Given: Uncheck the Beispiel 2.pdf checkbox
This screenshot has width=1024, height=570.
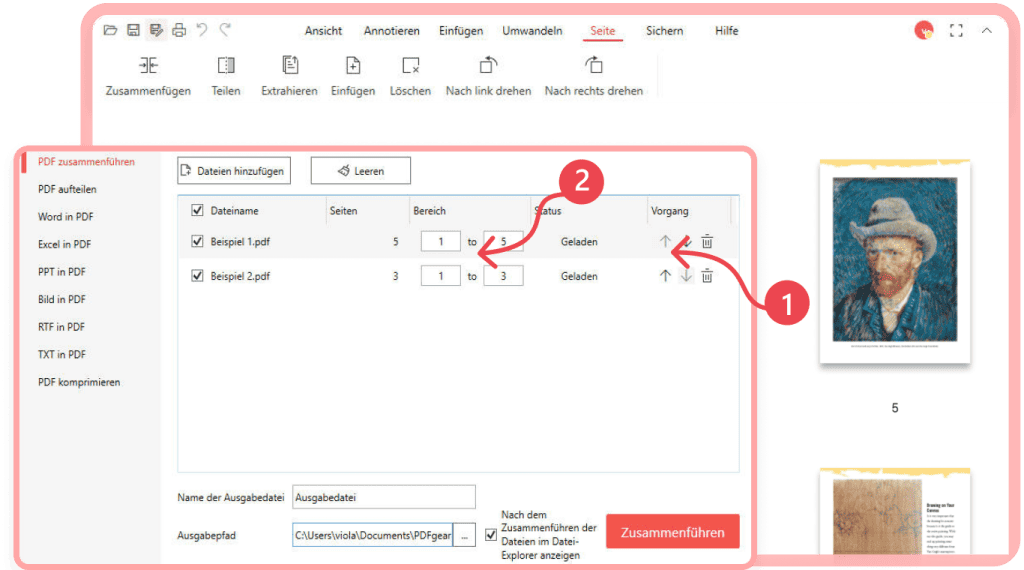Looking at the screenshot, I should pos(197,276).
